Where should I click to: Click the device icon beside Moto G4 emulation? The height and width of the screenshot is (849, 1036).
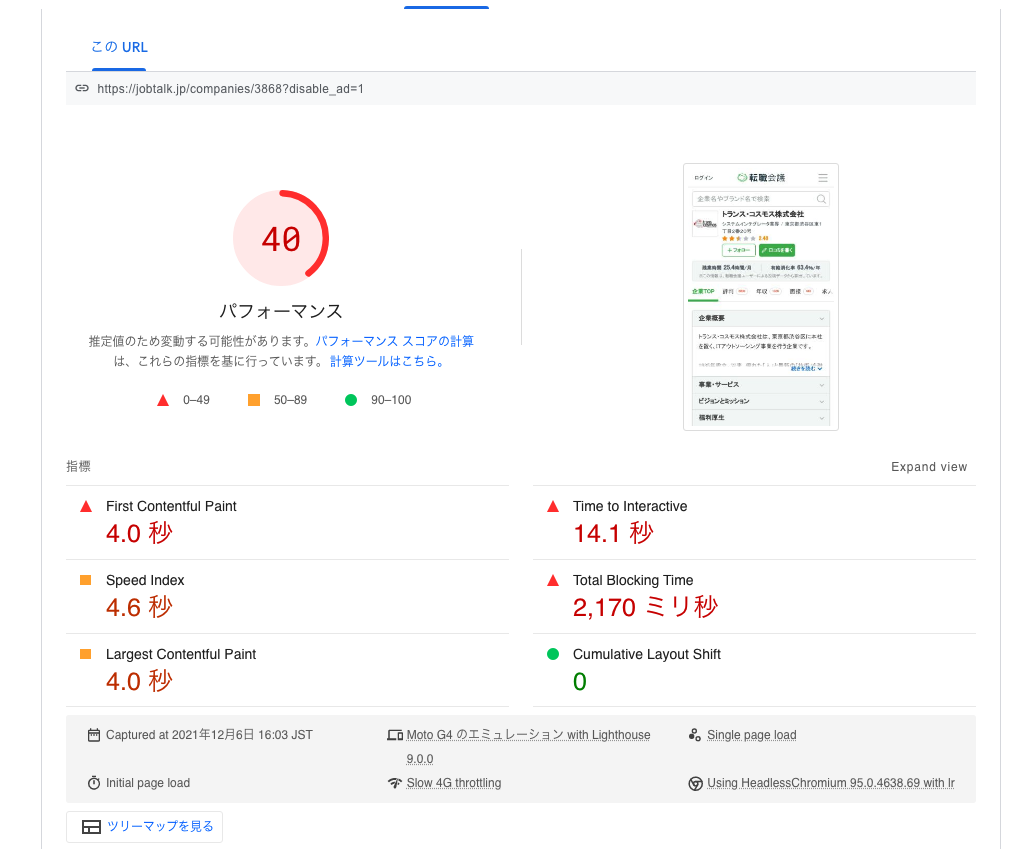point(395,735)
